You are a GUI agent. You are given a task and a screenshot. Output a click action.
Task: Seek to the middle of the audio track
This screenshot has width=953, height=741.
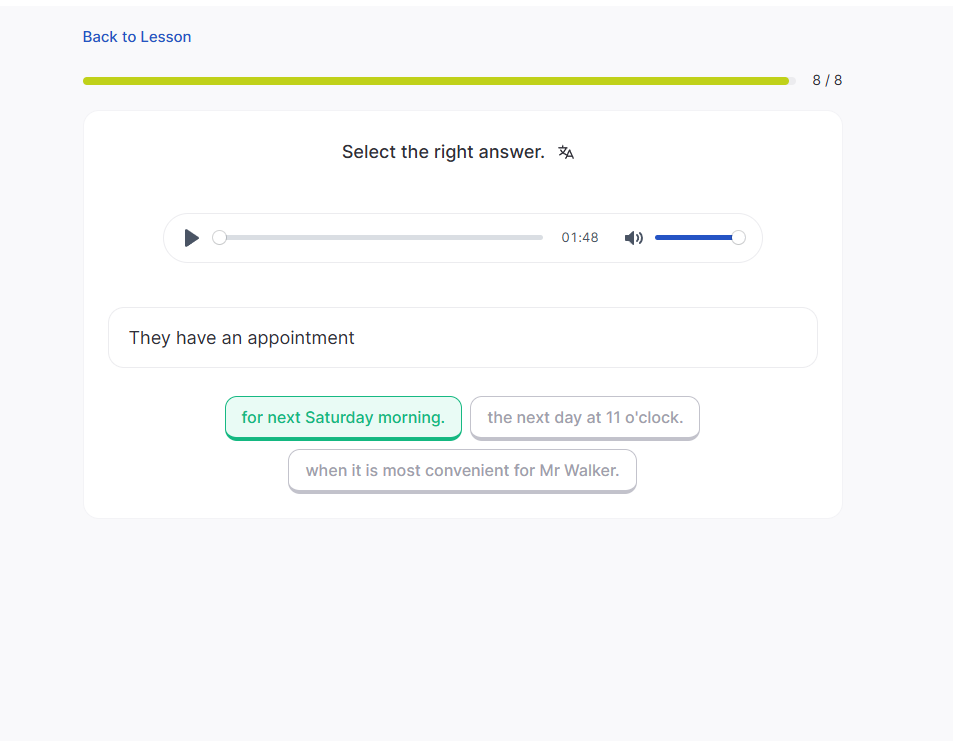[381, 238]
